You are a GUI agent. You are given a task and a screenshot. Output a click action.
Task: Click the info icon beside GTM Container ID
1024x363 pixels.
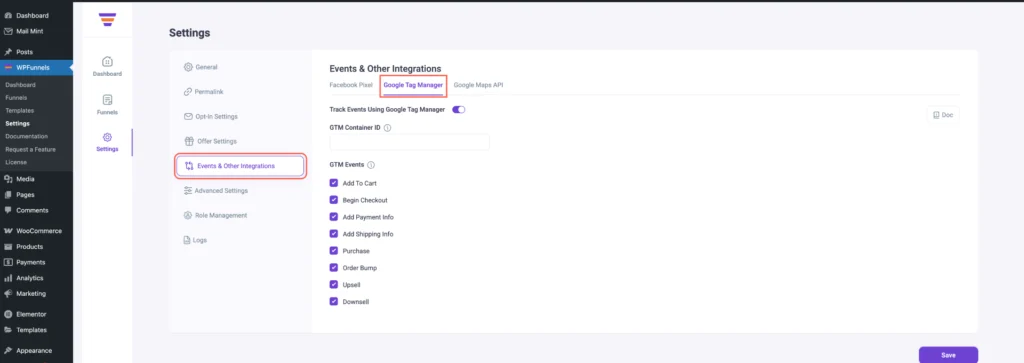[387, 128]
